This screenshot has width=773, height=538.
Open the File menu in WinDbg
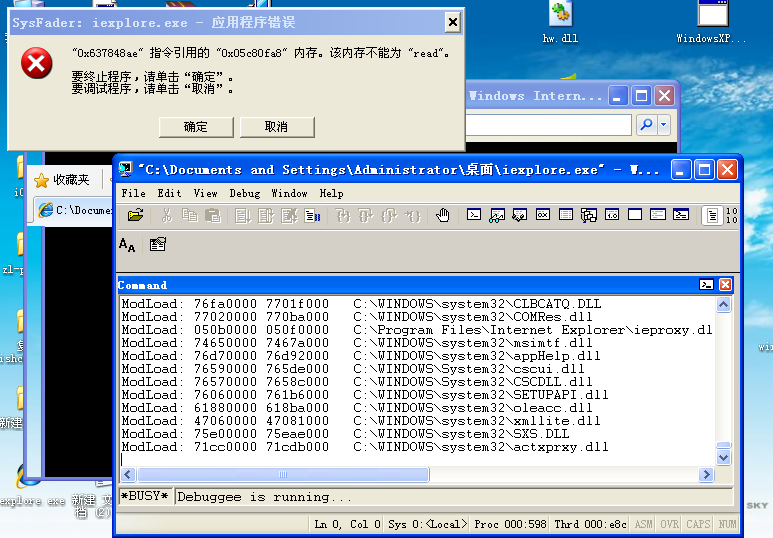pos(133,193)
